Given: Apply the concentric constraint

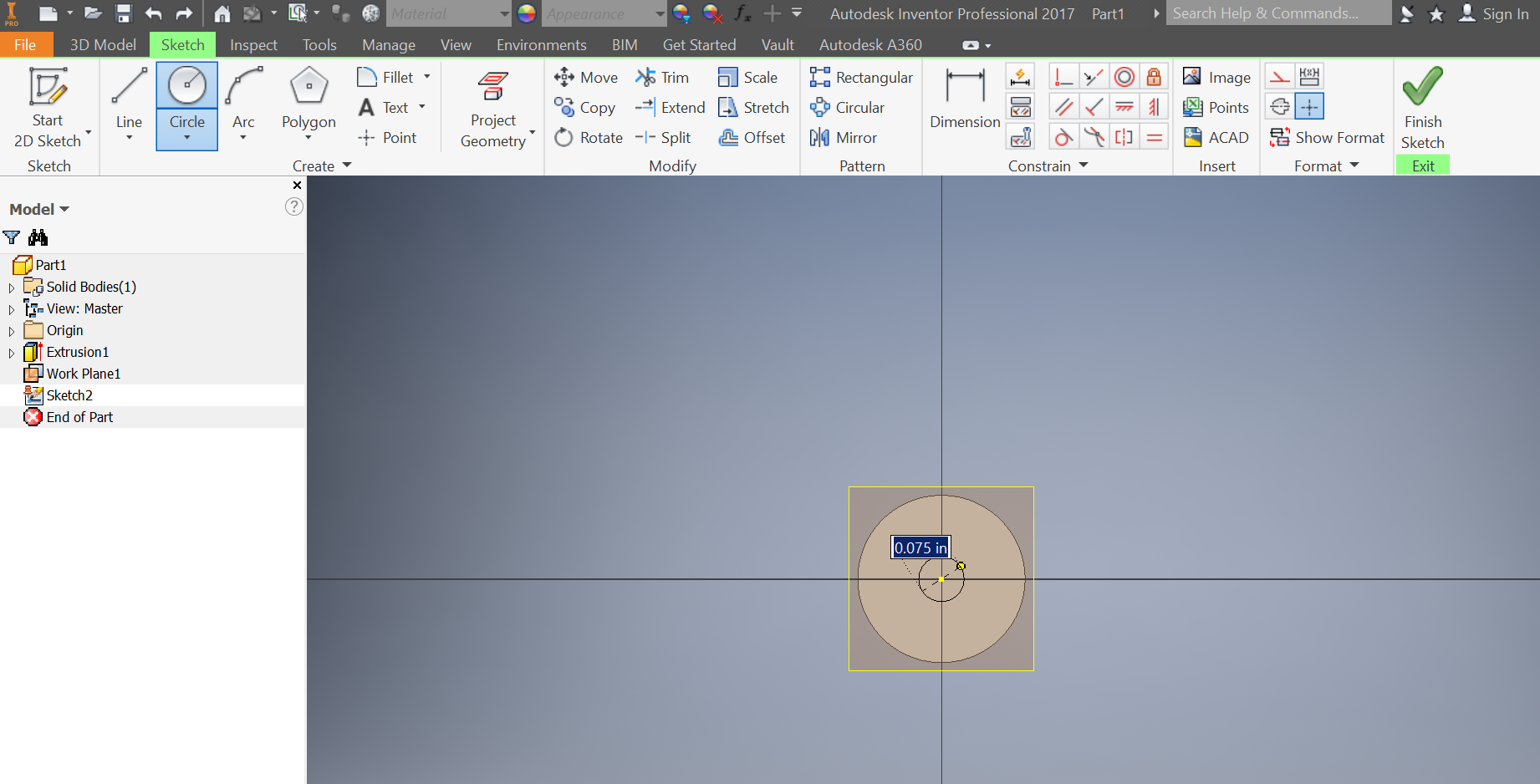Looking at the screenshot, I should pos(1124,77).
